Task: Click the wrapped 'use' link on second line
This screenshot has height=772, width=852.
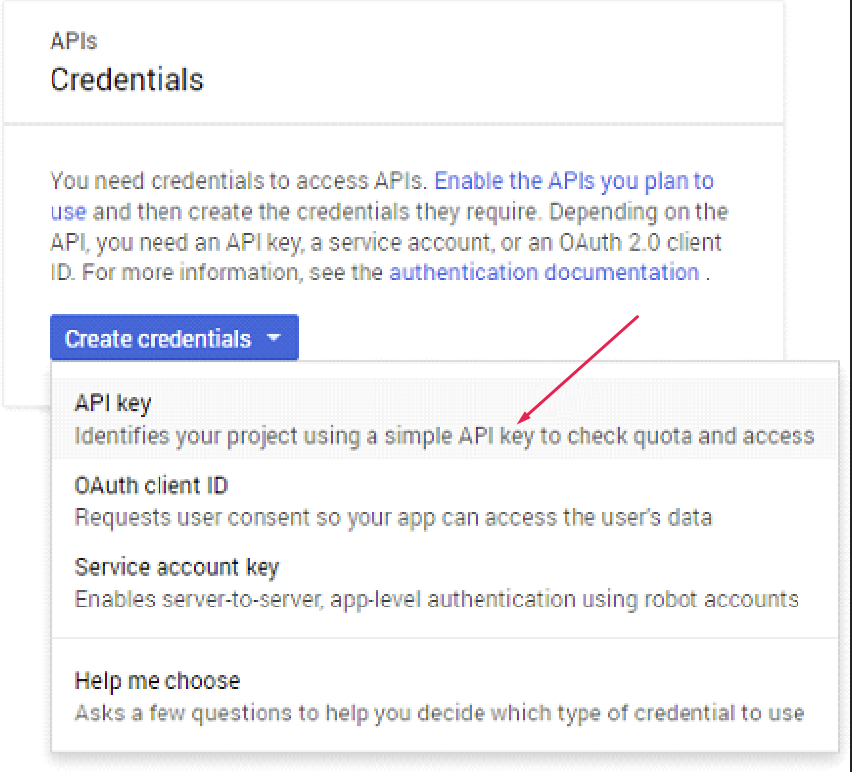Action: coord(68,212)
